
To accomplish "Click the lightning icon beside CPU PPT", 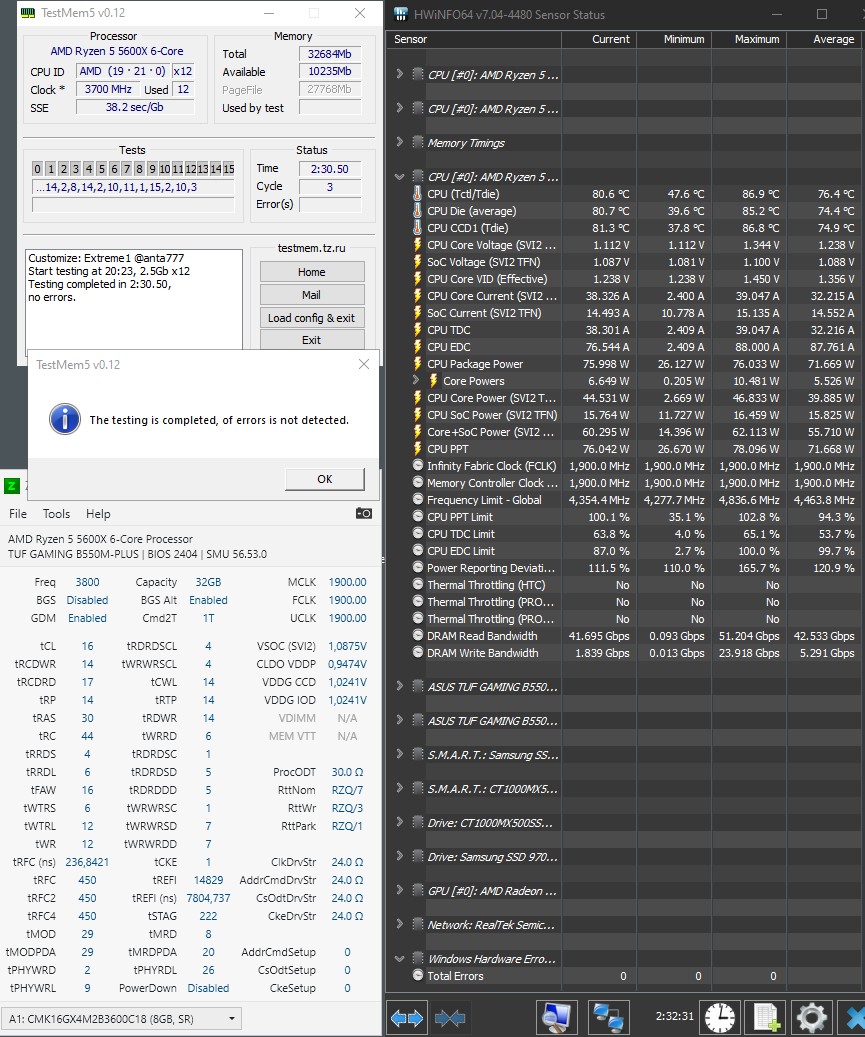I will [x=417, y=448].
